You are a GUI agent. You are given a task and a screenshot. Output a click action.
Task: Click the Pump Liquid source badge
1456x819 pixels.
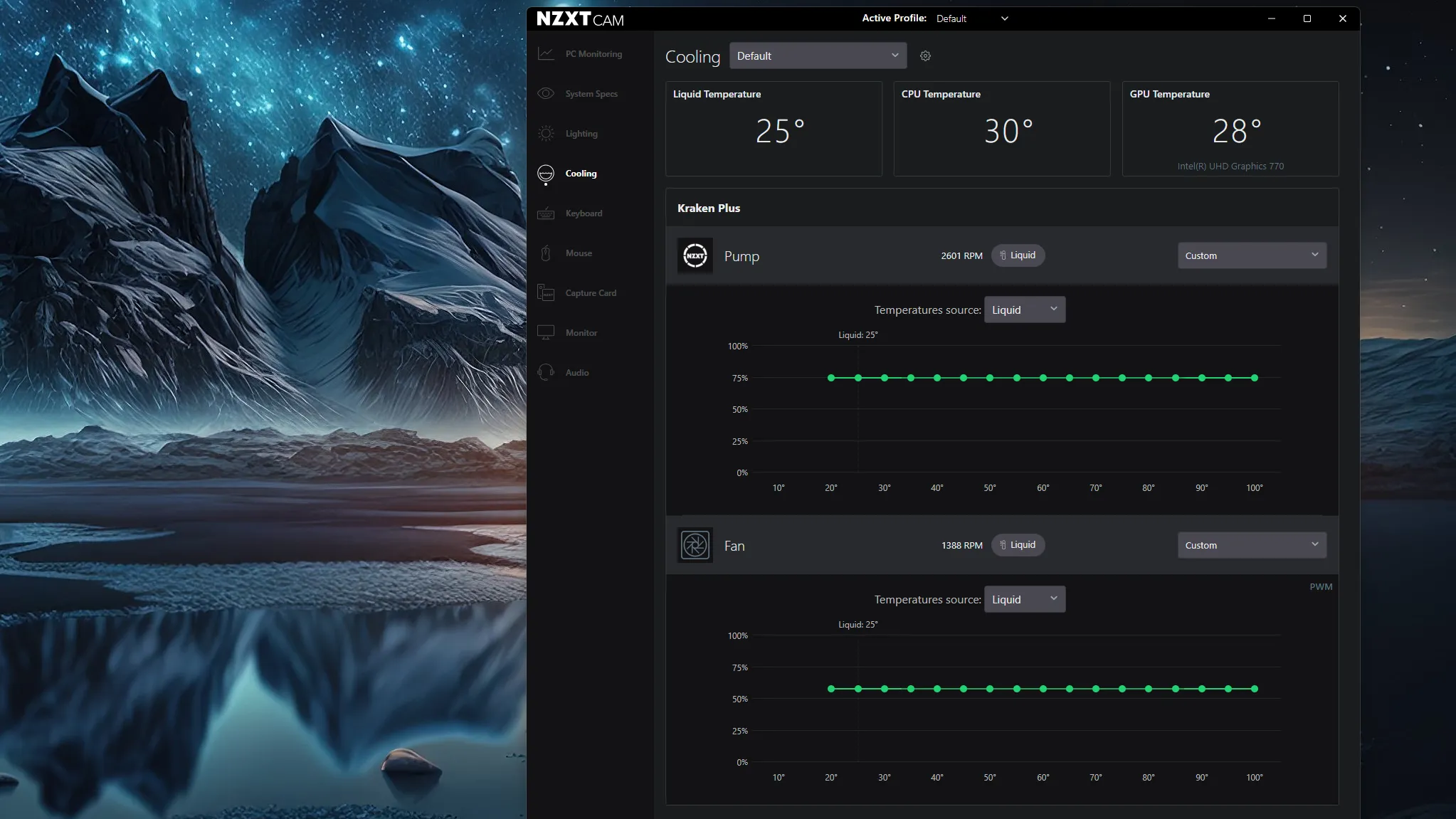point(1018,255)
